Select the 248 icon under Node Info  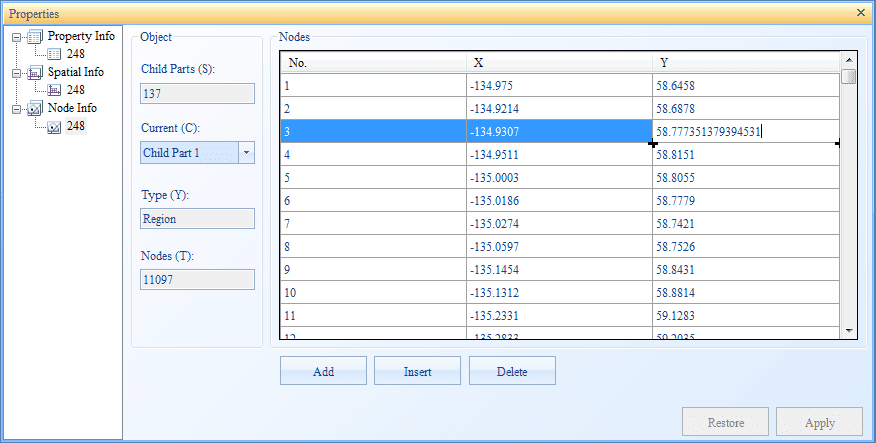(54, 127)
